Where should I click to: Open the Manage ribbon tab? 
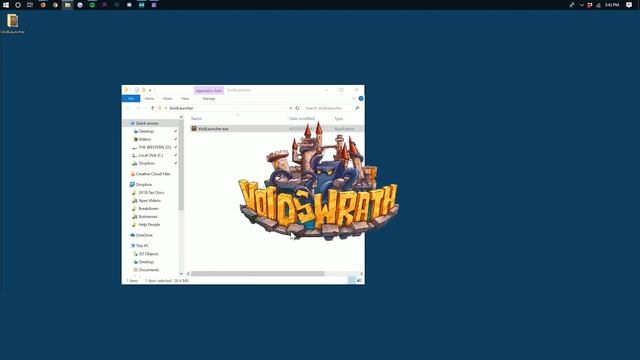point(209,98)
